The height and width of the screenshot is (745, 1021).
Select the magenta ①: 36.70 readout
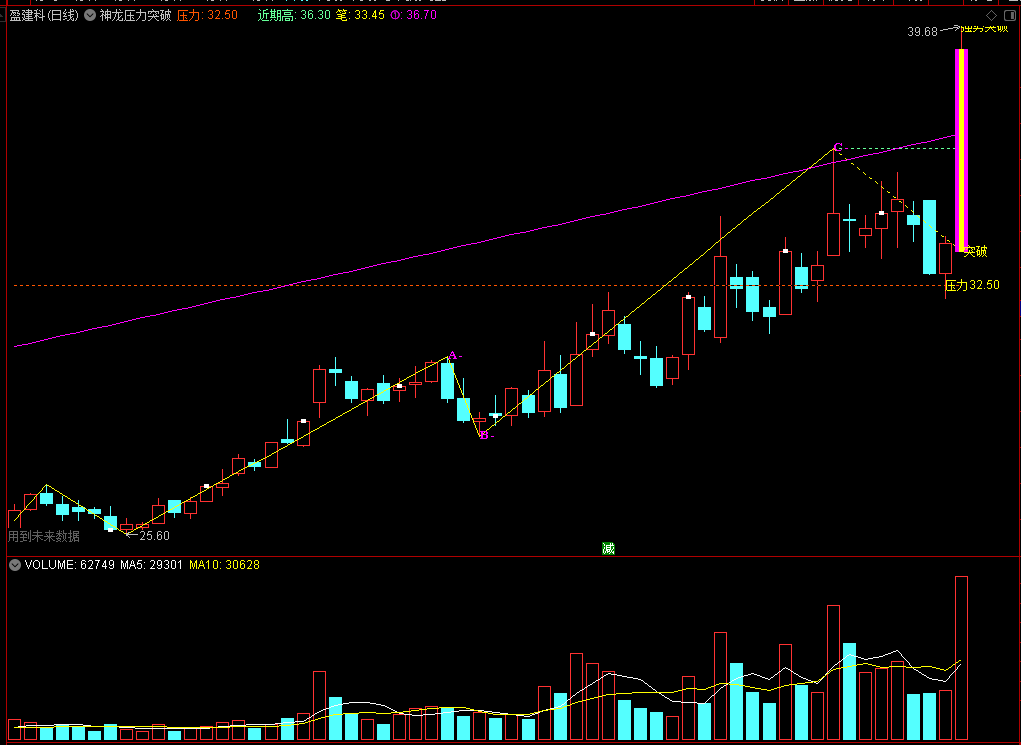point(413,15)
